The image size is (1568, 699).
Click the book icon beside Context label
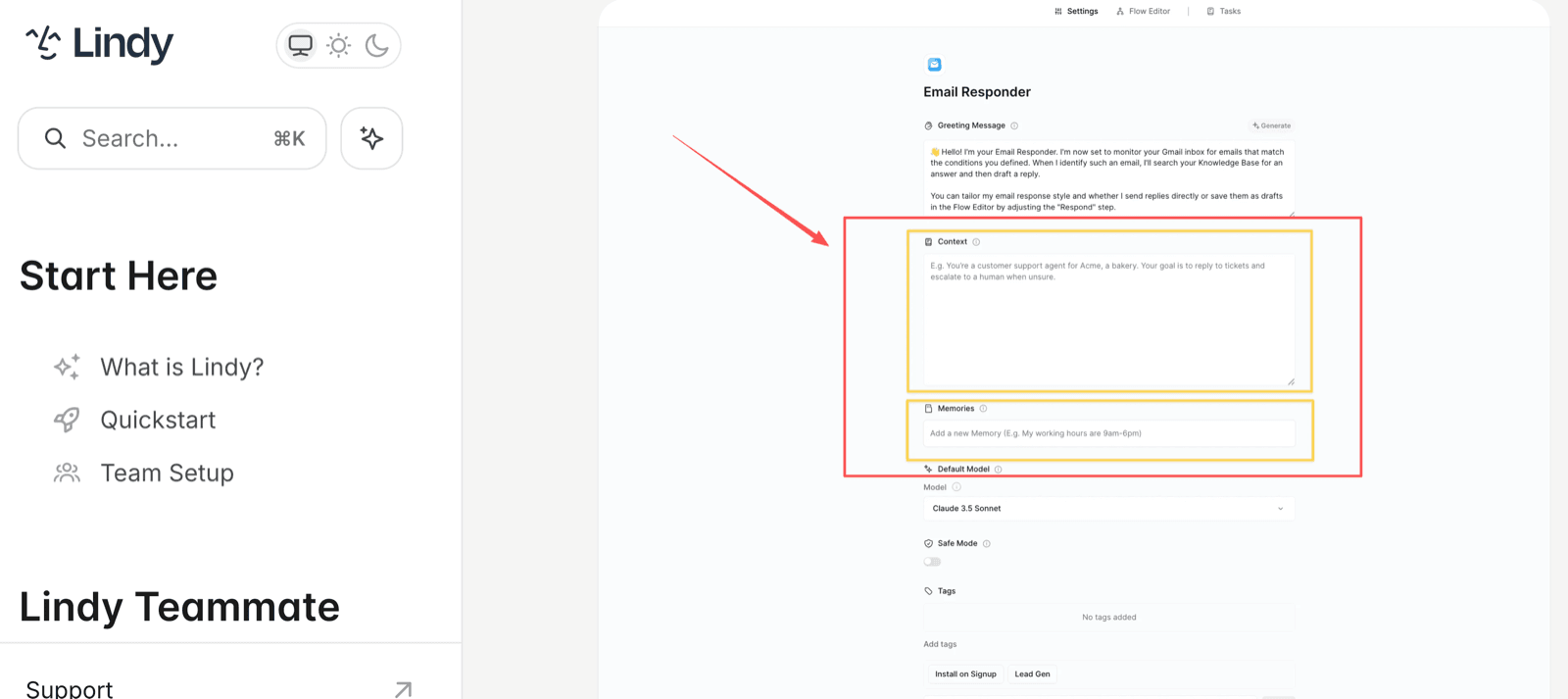point(928,242)
